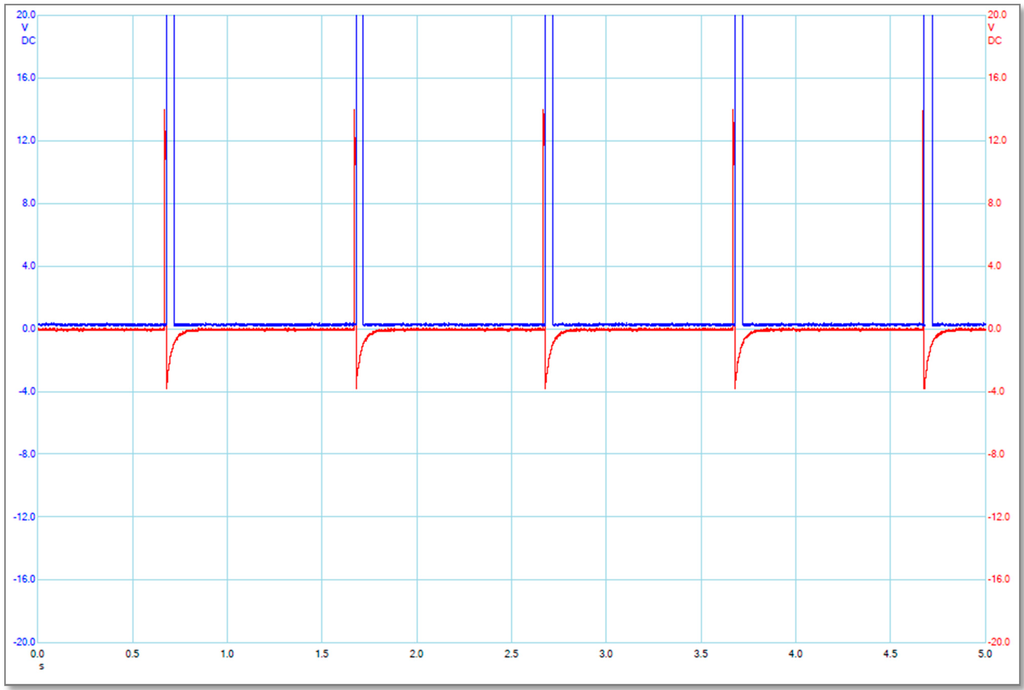Screen dimensions: 1024x690
Task: Click the blue pulse near 2.7 seconds
Action: pos(549,170)
